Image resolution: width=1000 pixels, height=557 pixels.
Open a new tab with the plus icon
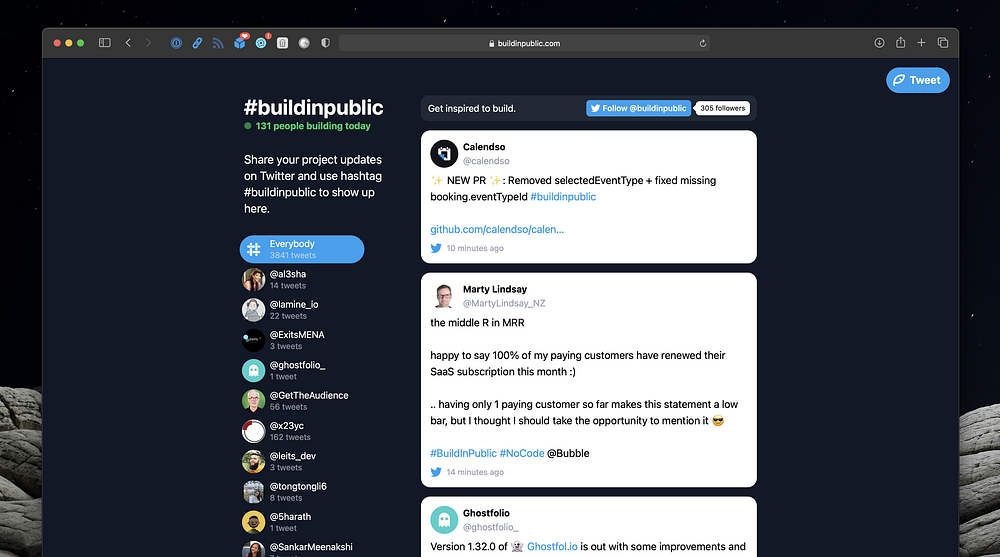tap(922, 43)
